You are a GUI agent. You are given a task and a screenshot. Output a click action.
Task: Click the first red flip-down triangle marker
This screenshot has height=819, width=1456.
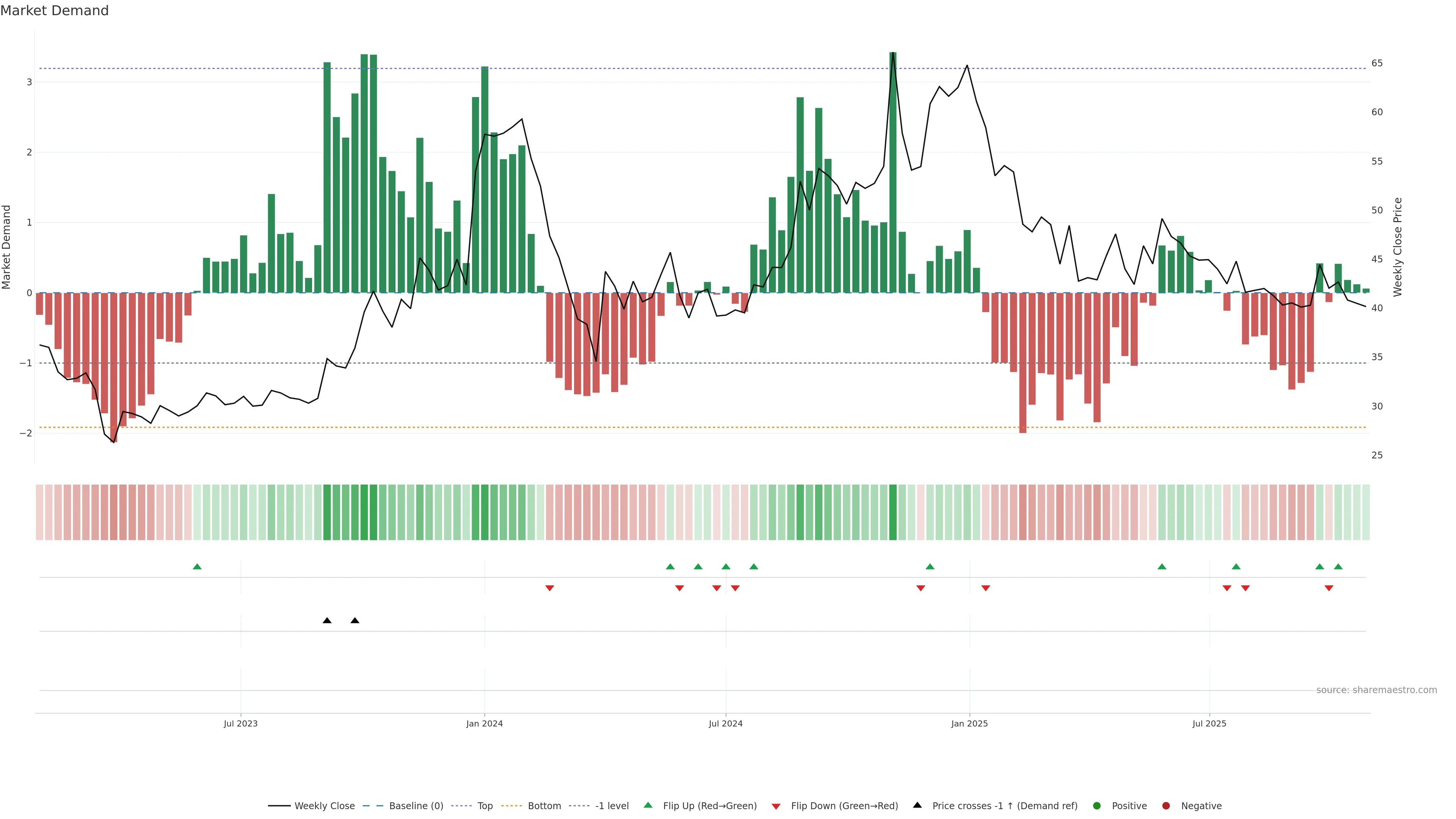549,588
